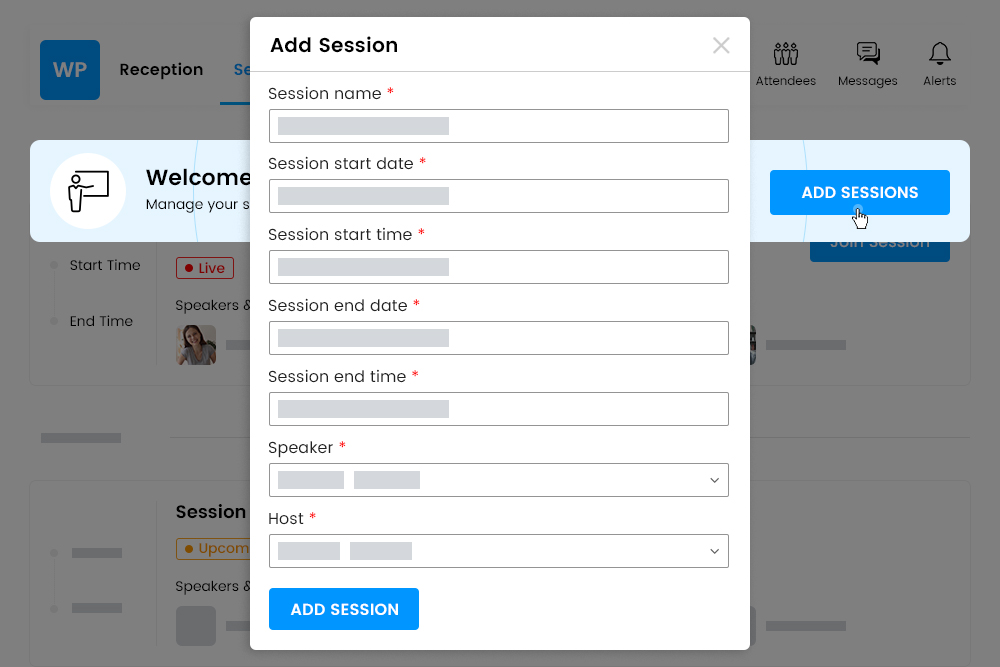
Task: Click the presenter whiteboard icon
Action: [x=88, y=190]
